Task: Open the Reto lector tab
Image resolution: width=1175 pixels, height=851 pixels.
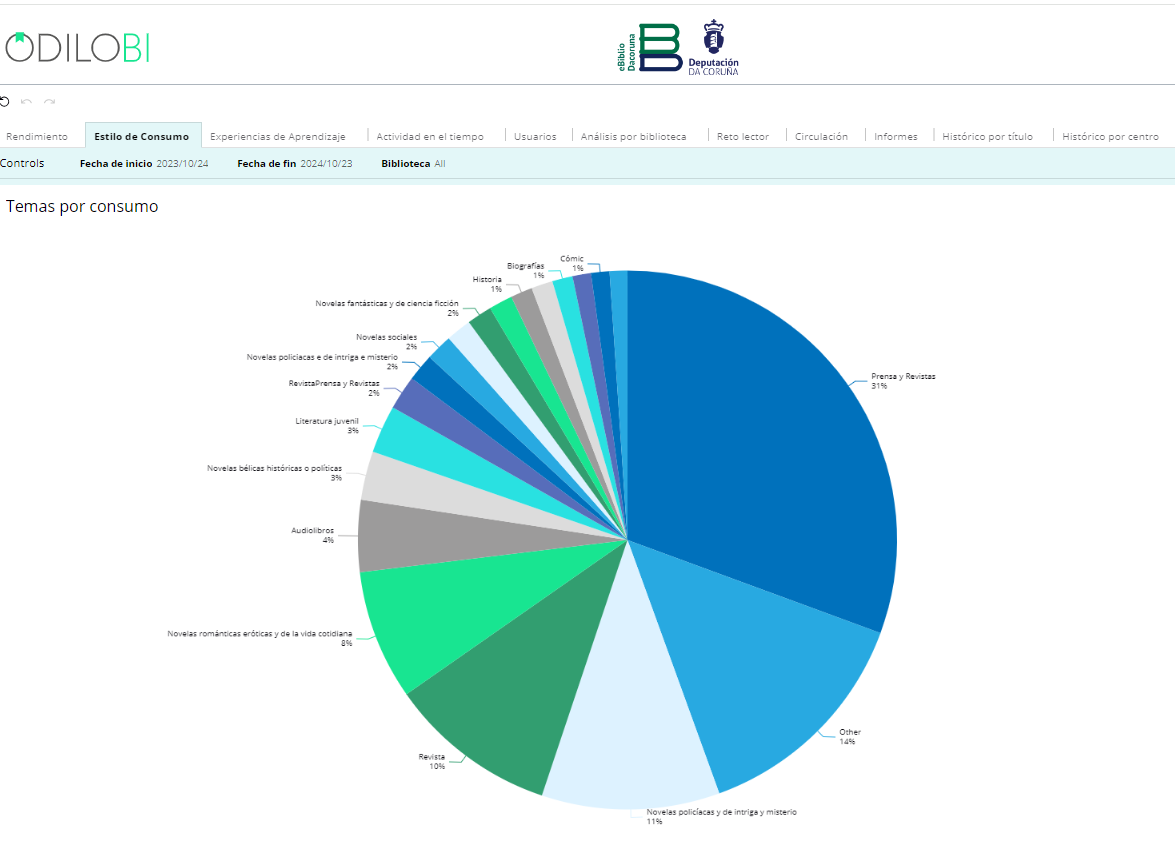Action: pos(743,136)
